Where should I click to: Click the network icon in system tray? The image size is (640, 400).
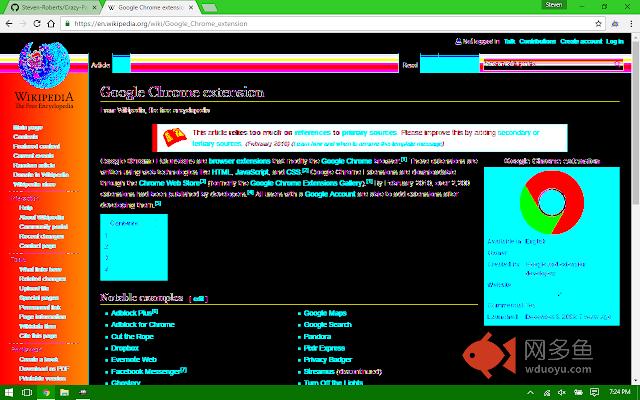click(x=547, y=393)
